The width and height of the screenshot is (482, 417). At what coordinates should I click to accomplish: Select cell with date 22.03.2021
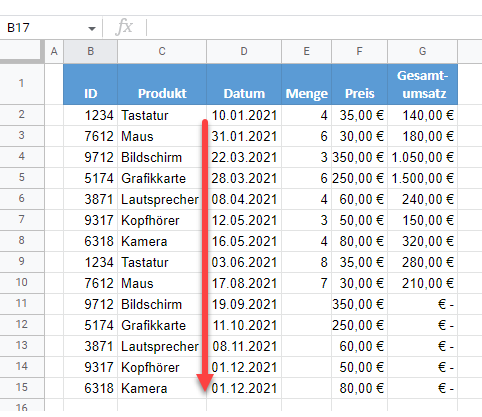[x=244, y=157]
